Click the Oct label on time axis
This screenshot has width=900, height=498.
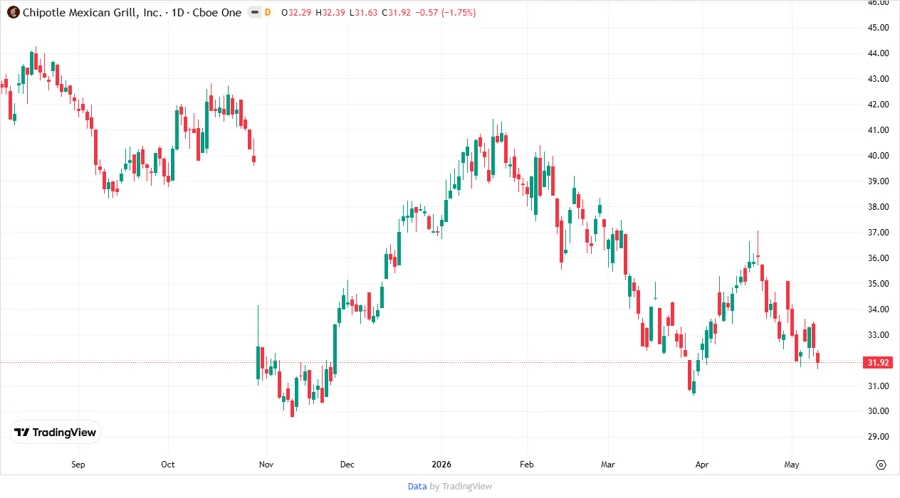coord(168,465)
